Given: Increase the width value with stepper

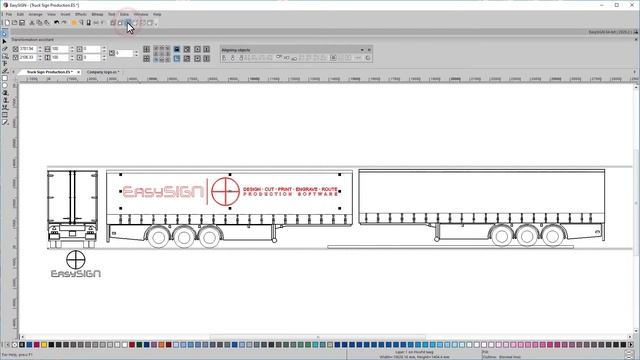Looking at the screenshot, I should [x=40, y=47].
